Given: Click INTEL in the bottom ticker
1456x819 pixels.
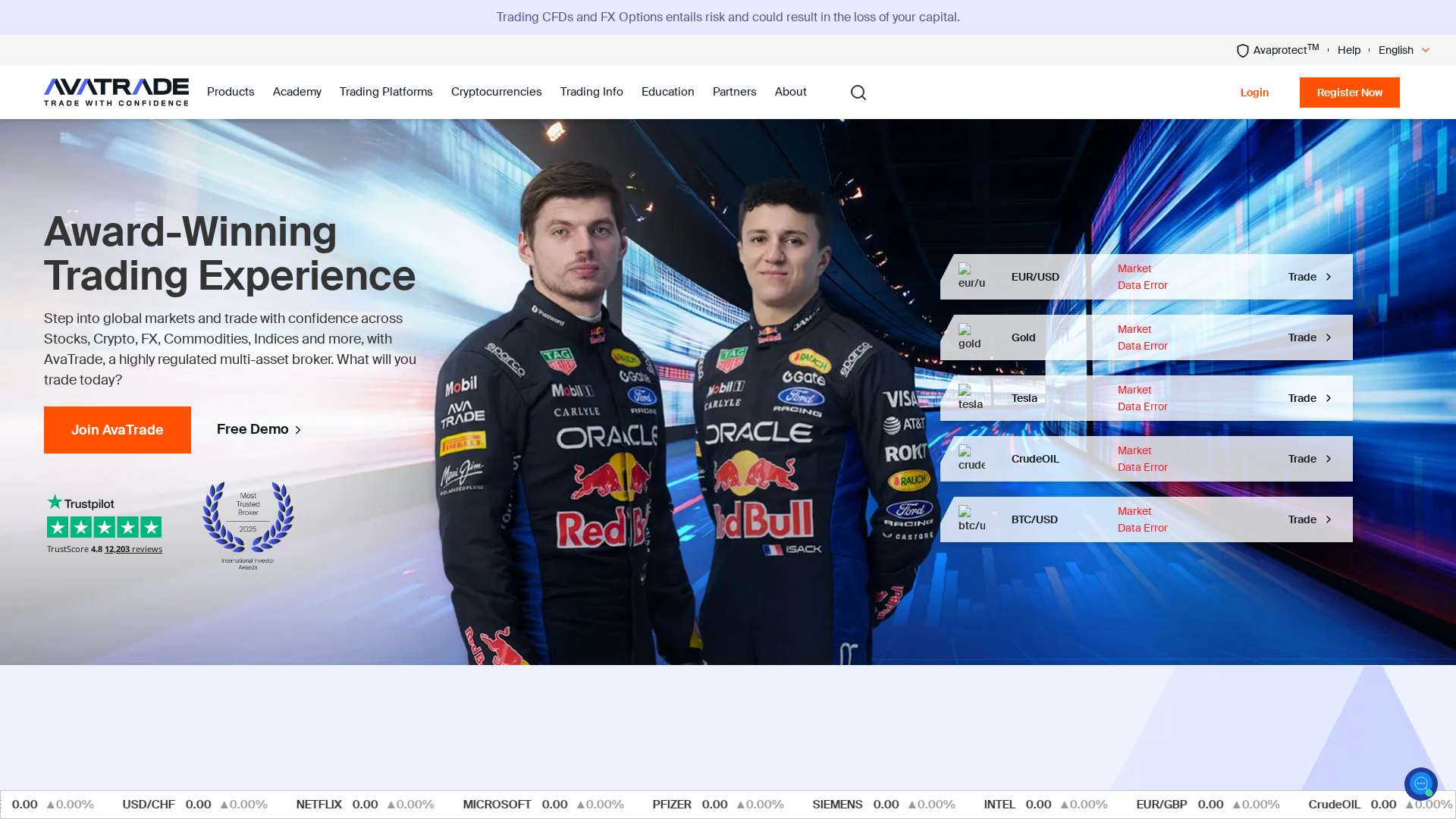Looking at the screenshot, I should pos(999,805).
